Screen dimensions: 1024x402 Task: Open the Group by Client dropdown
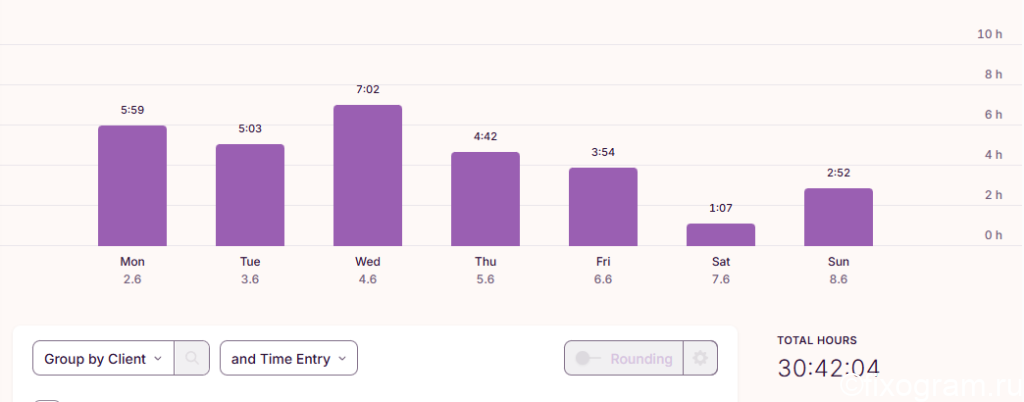click(103, 358)
